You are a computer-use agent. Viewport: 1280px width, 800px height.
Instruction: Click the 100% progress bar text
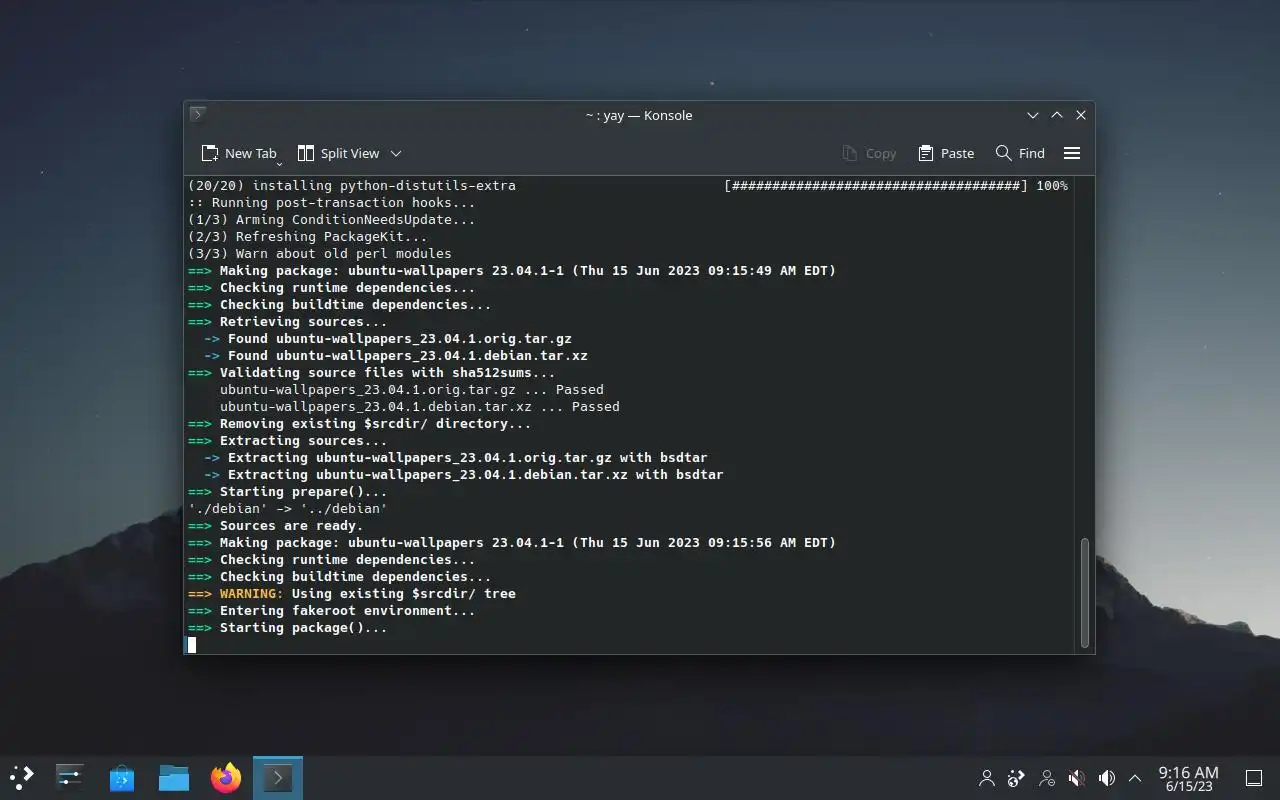point(896,185)
